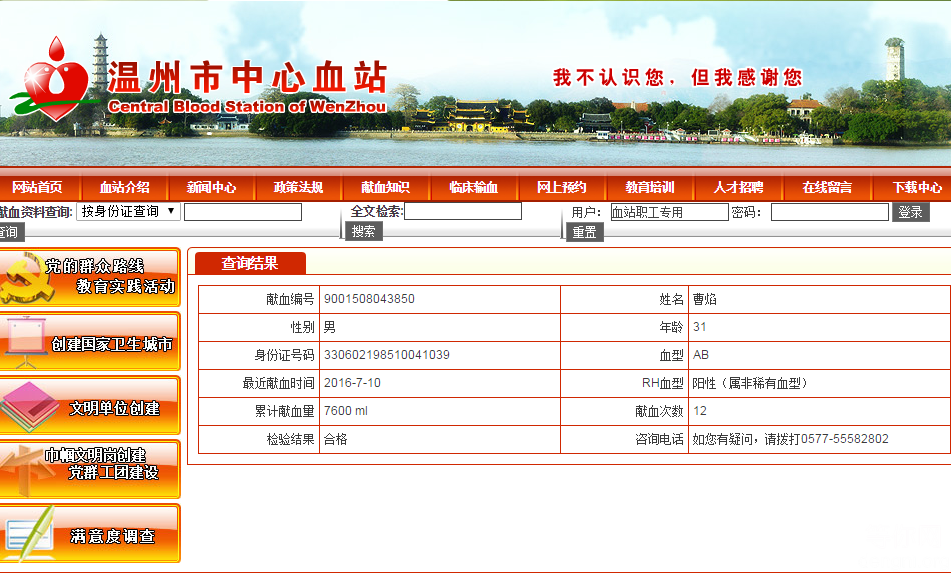This screenshot has height=573, width=951.
Task: Open the 满意度调查 survey banner
Action: tap(90, 534)
